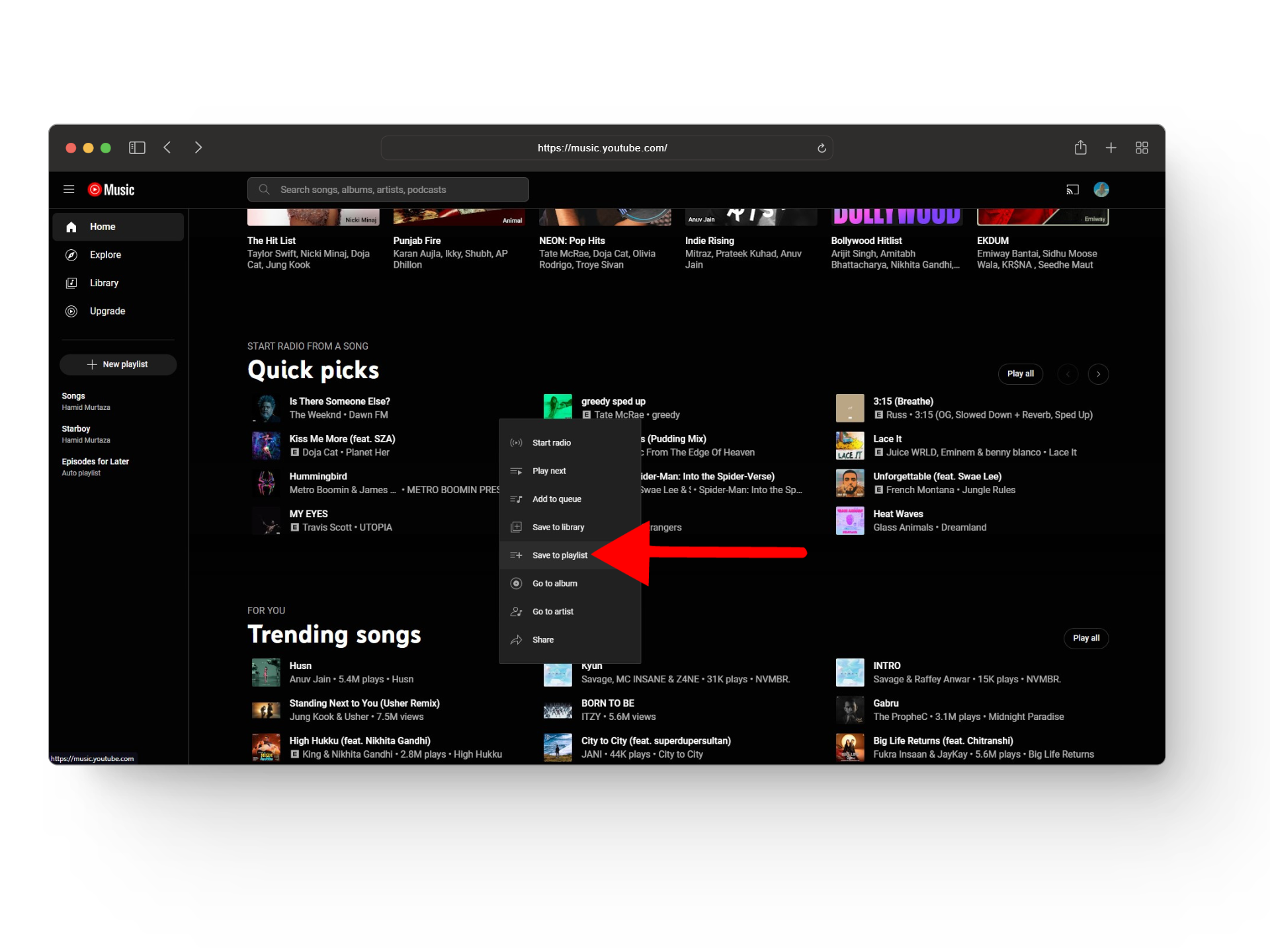Screen dimensions: 1270x952
Task: Click the Cast to device icon
Action: coord(1072,190)
